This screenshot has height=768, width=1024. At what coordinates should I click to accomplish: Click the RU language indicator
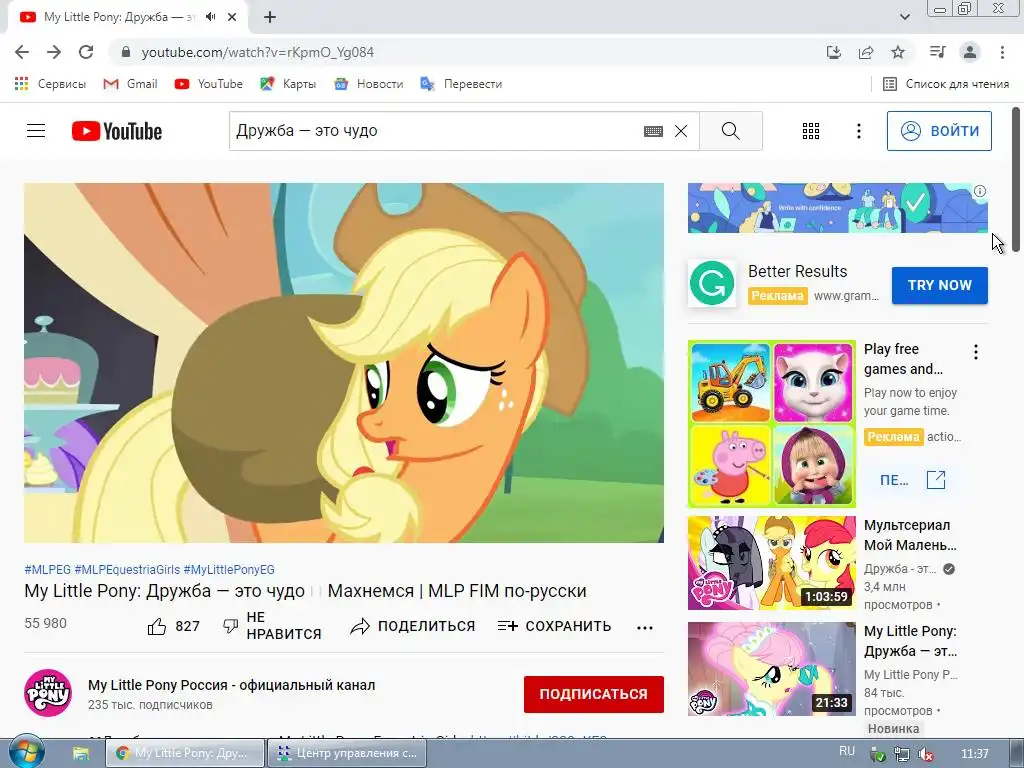click(846, 752)
